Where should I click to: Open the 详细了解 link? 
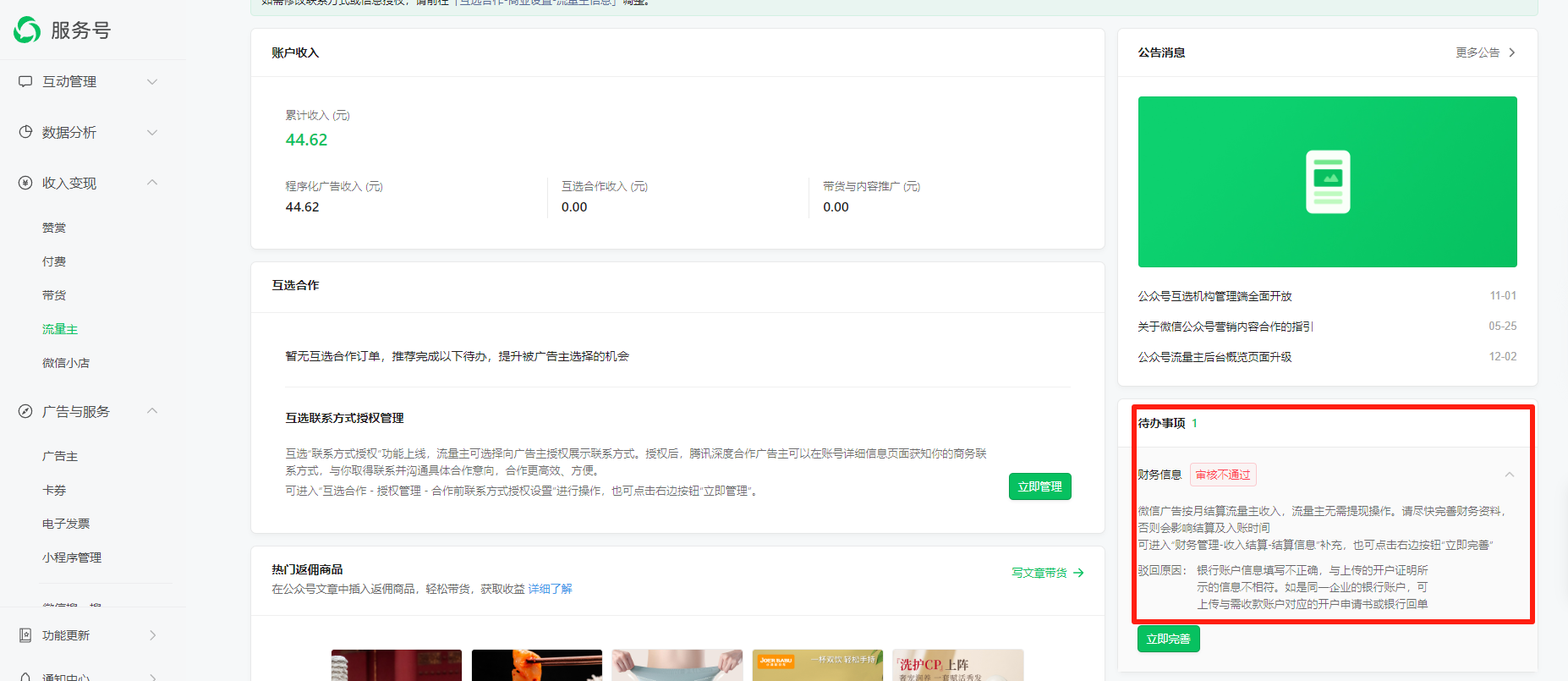click(x=551, y=589)
